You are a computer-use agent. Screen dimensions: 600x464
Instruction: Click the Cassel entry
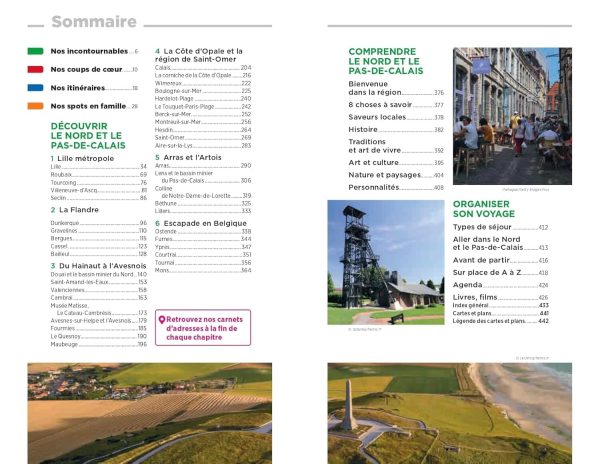click(x=99, y=246)
